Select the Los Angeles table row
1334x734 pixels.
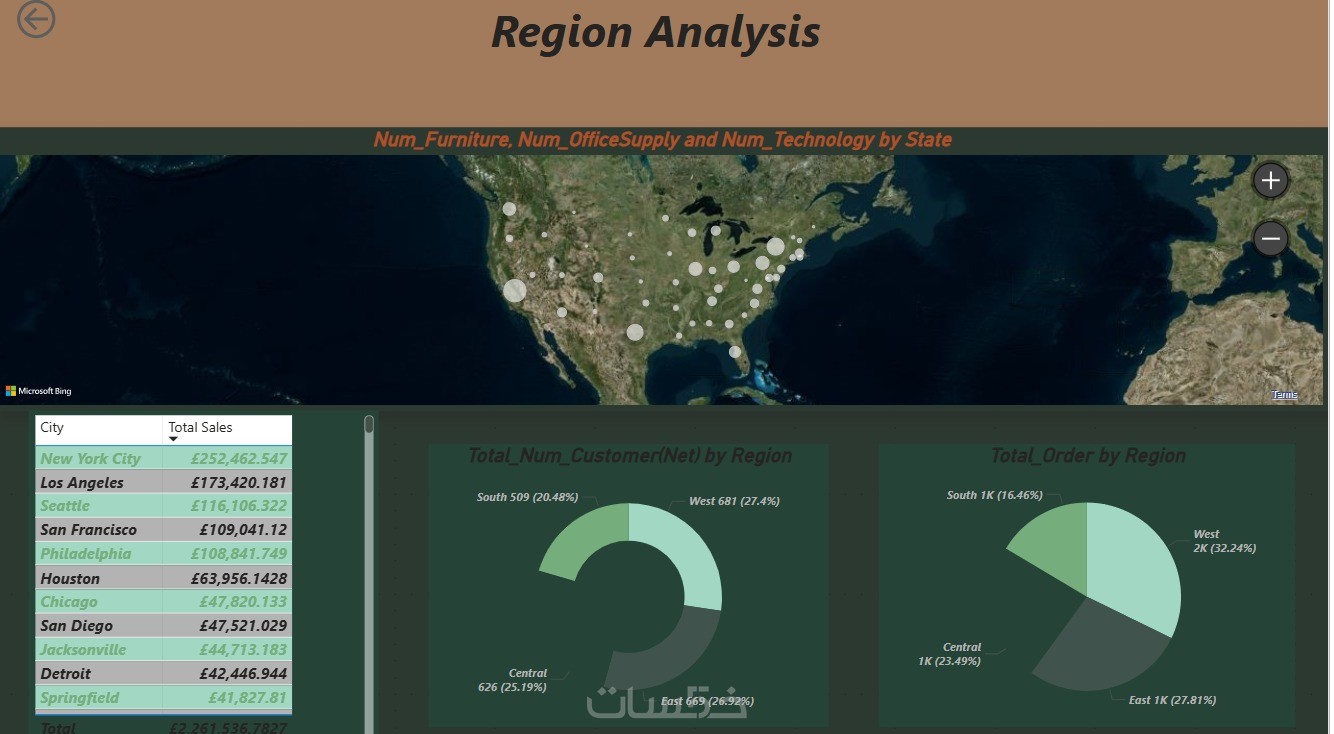pos(164,482)
